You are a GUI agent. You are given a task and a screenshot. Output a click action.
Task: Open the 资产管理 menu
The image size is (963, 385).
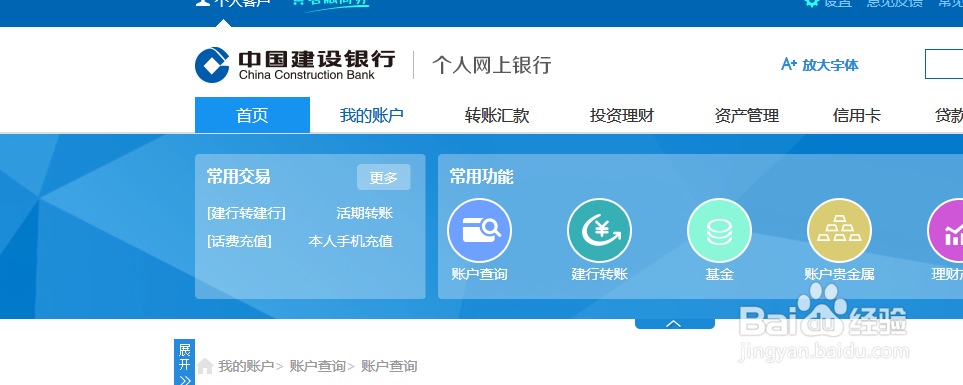tap(747, 115)
